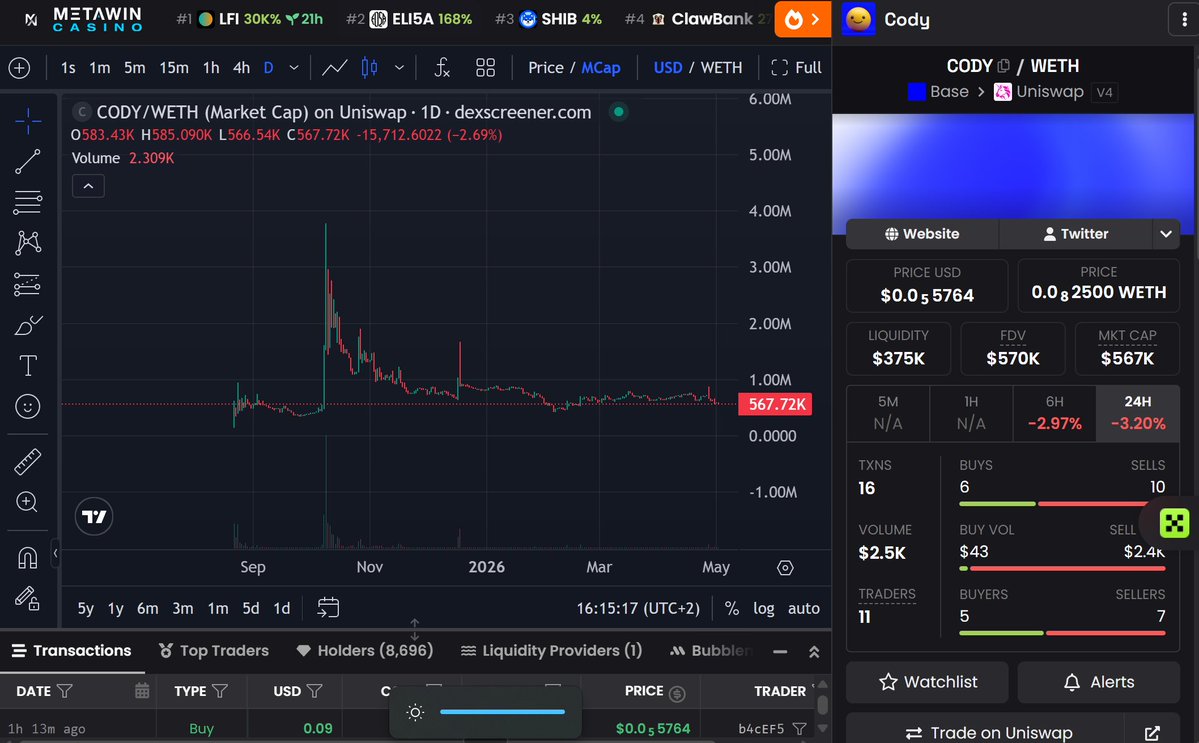Open the date calendar icon in table header
This screenshot has width=1199, height=743.
click(x=142, y=691)
